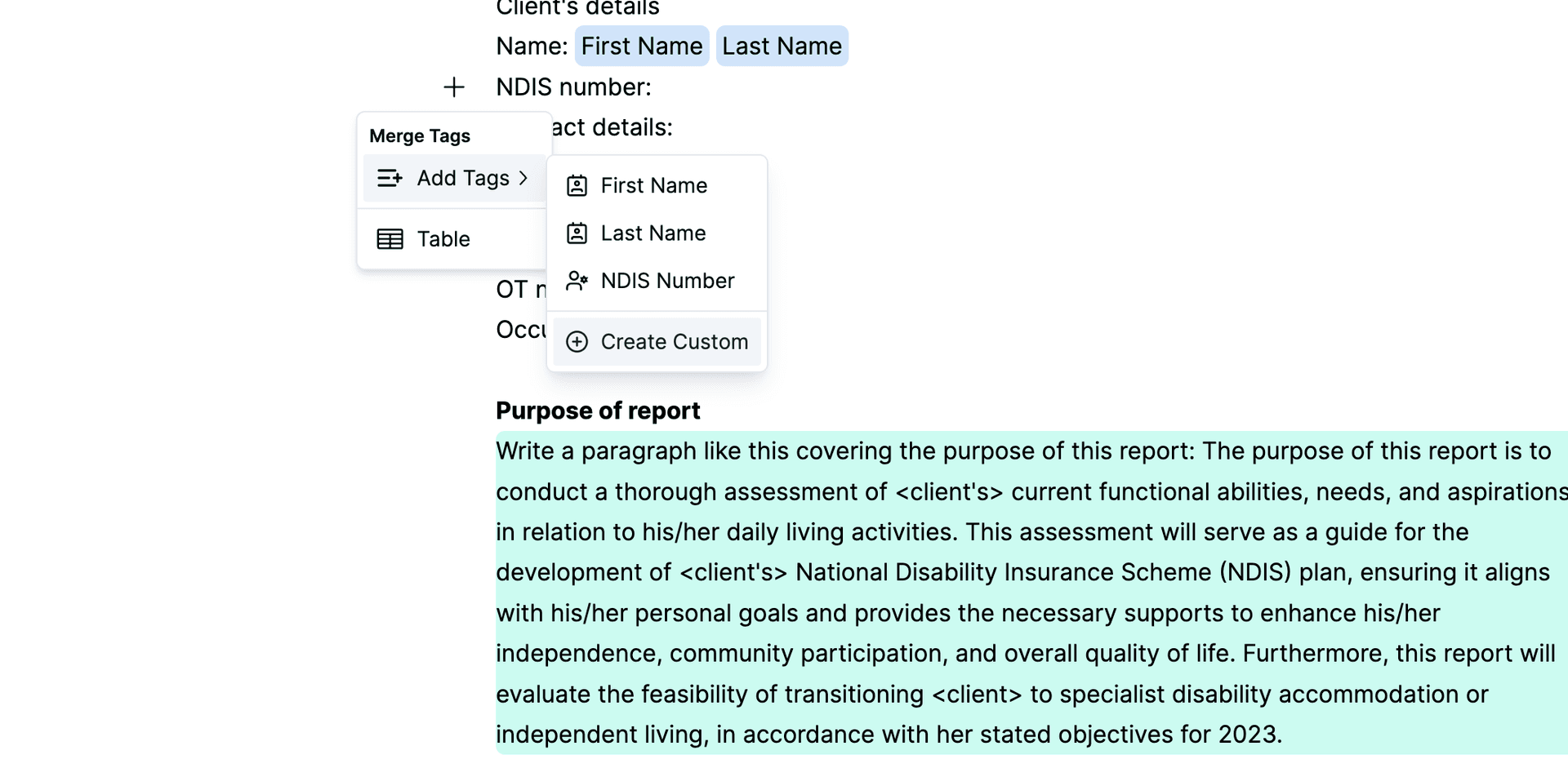Image resolution: width=1568 pixels, height=777 pixels.
Task: Select the Last Name chip after Name:
Action: (782, 47)
